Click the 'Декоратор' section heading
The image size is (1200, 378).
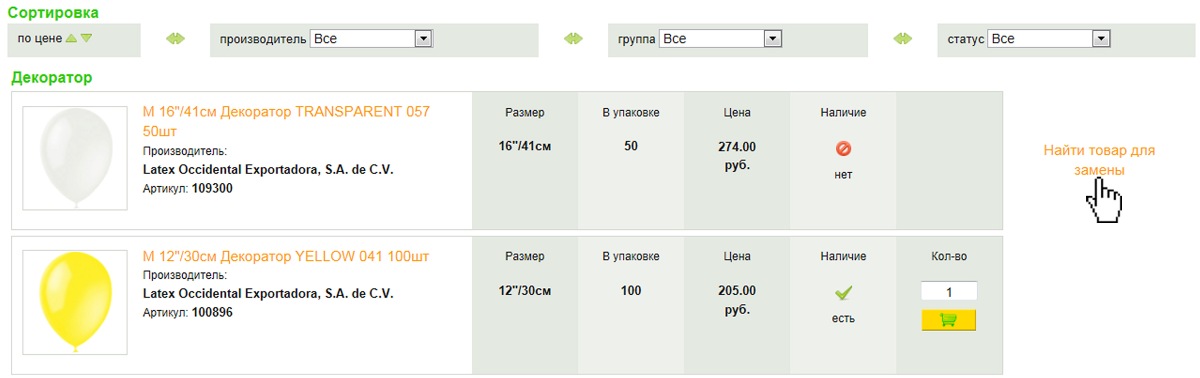(x=51, y=77)
